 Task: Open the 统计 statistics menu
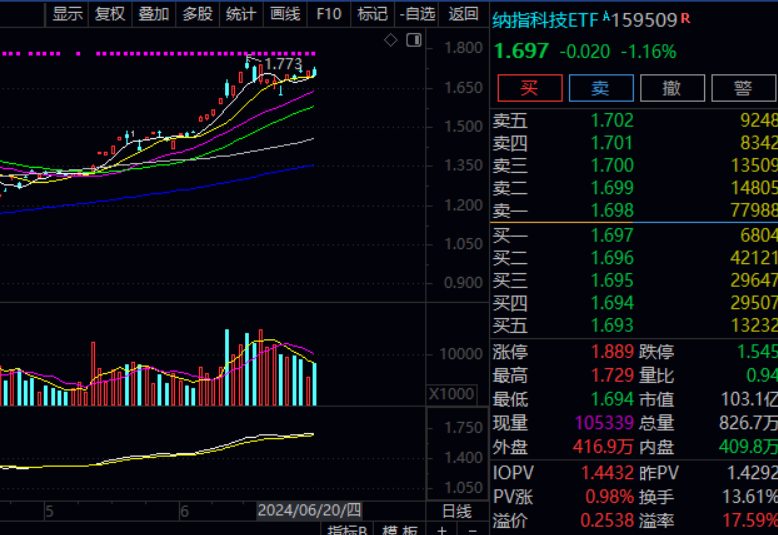click(240, 14)
